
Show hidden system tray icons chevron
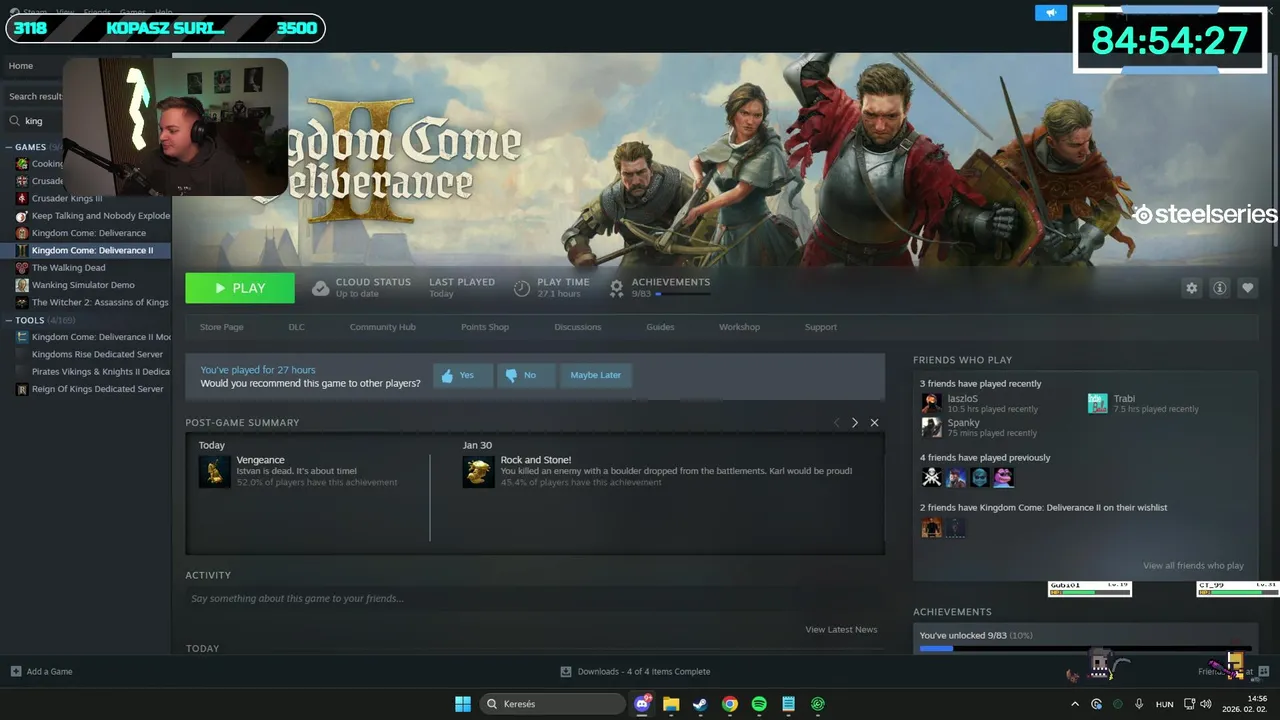pos(1075,704)
